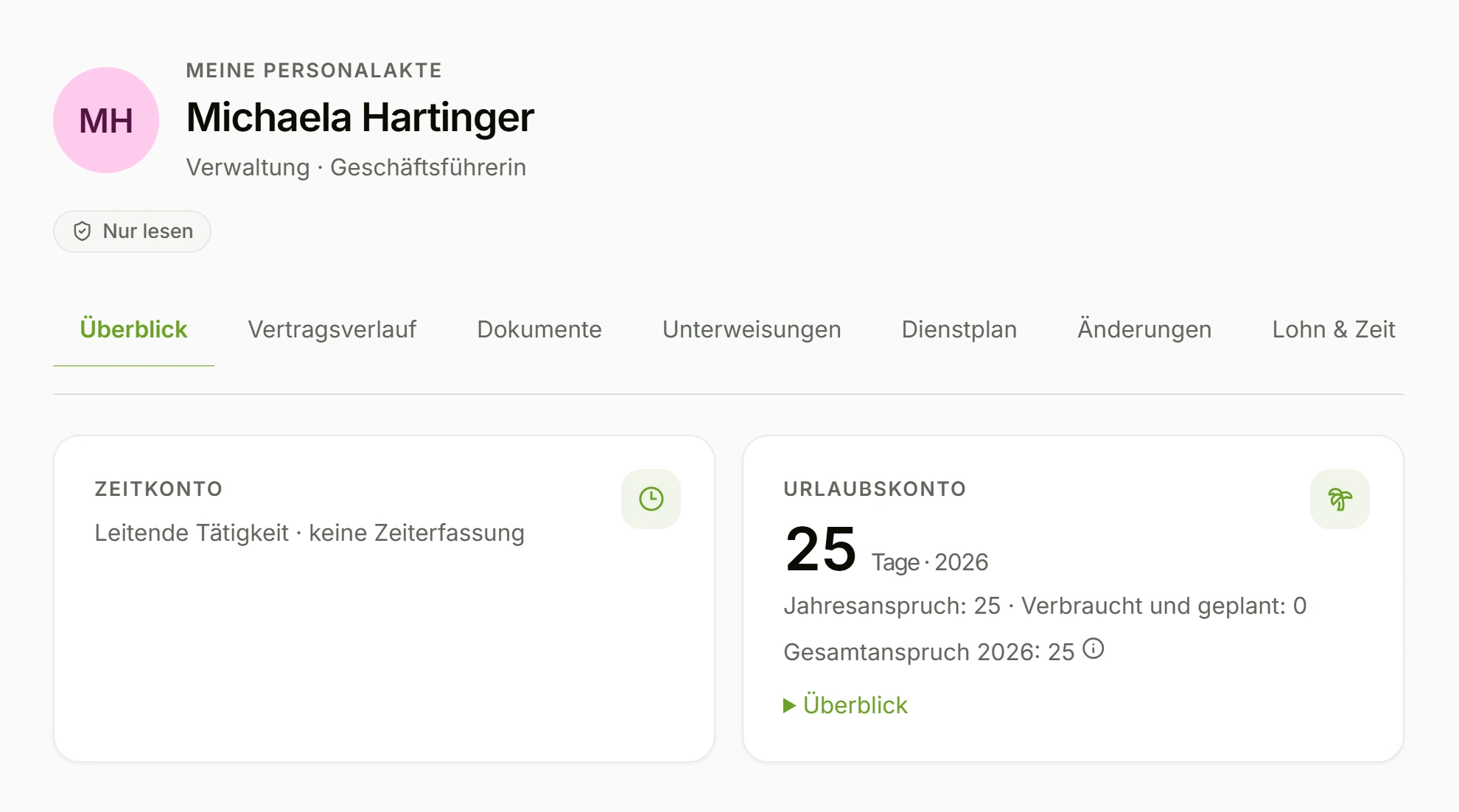Click the palm tree icon in Urlaubskonto card
This screenshot has width=1459, height=812.
[1340, 499]
